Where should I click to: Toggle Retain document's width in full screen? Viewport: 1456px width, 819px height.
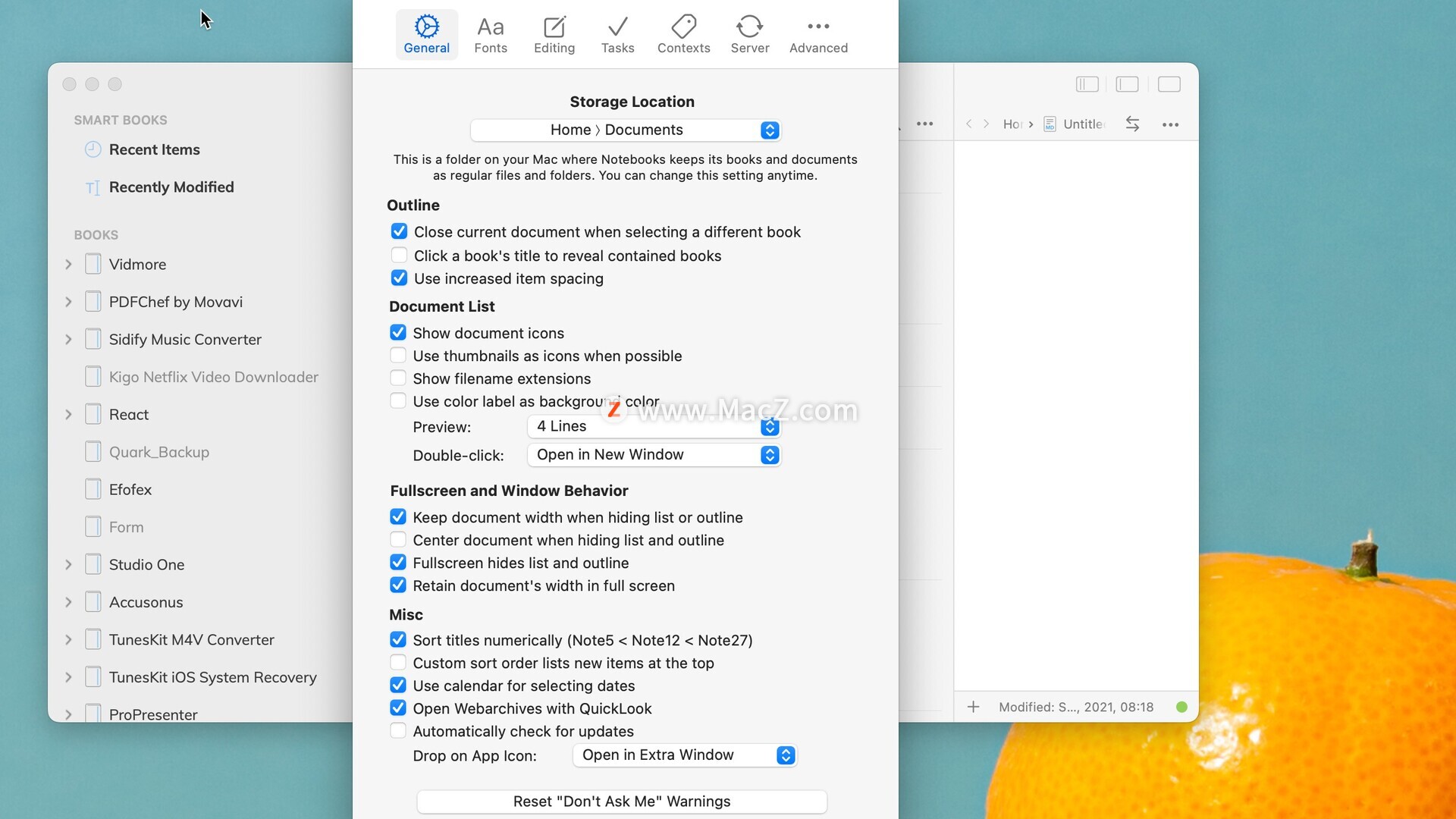398,585
